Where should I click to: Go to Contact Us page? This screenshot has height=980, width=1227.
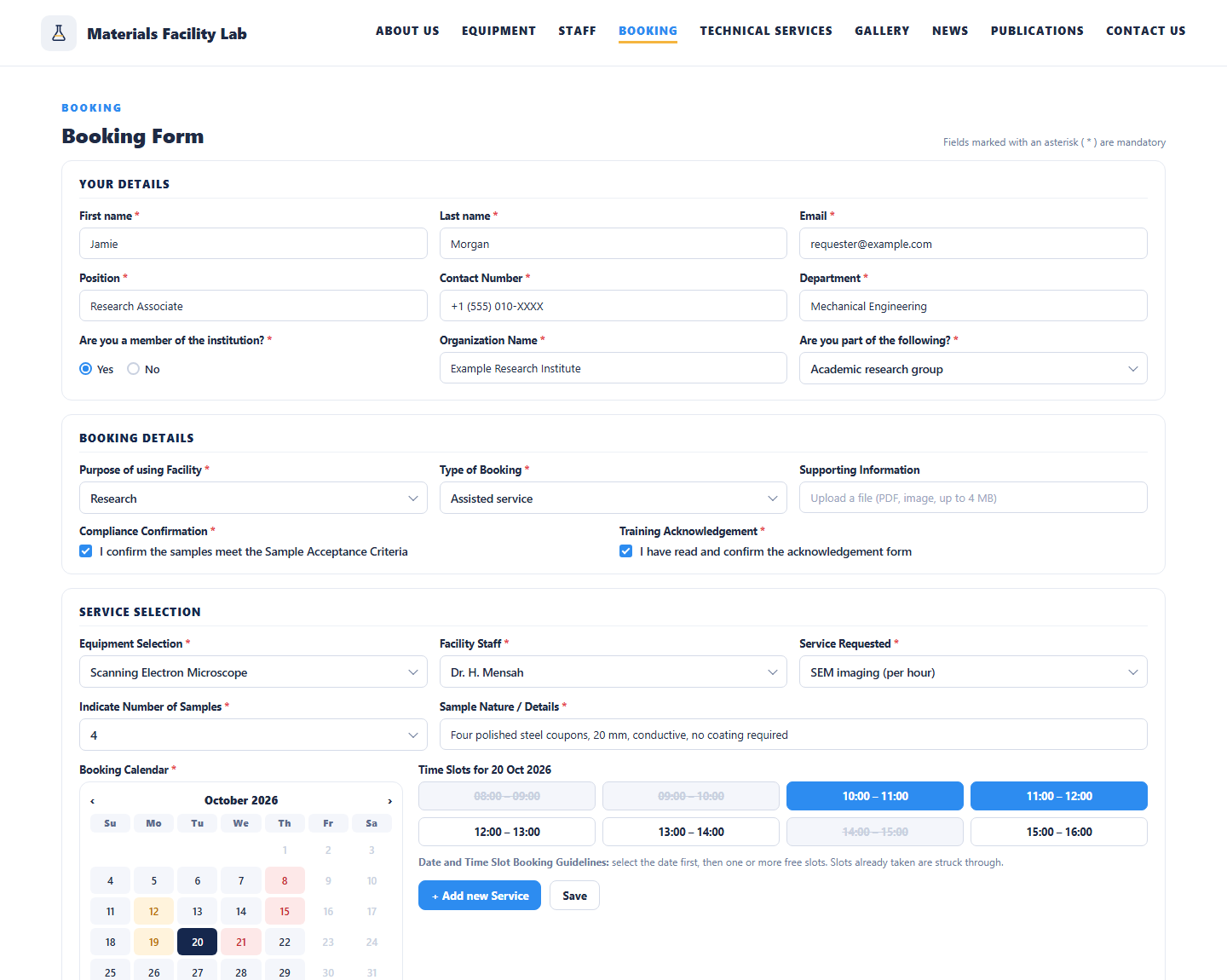click(1146, 31)
